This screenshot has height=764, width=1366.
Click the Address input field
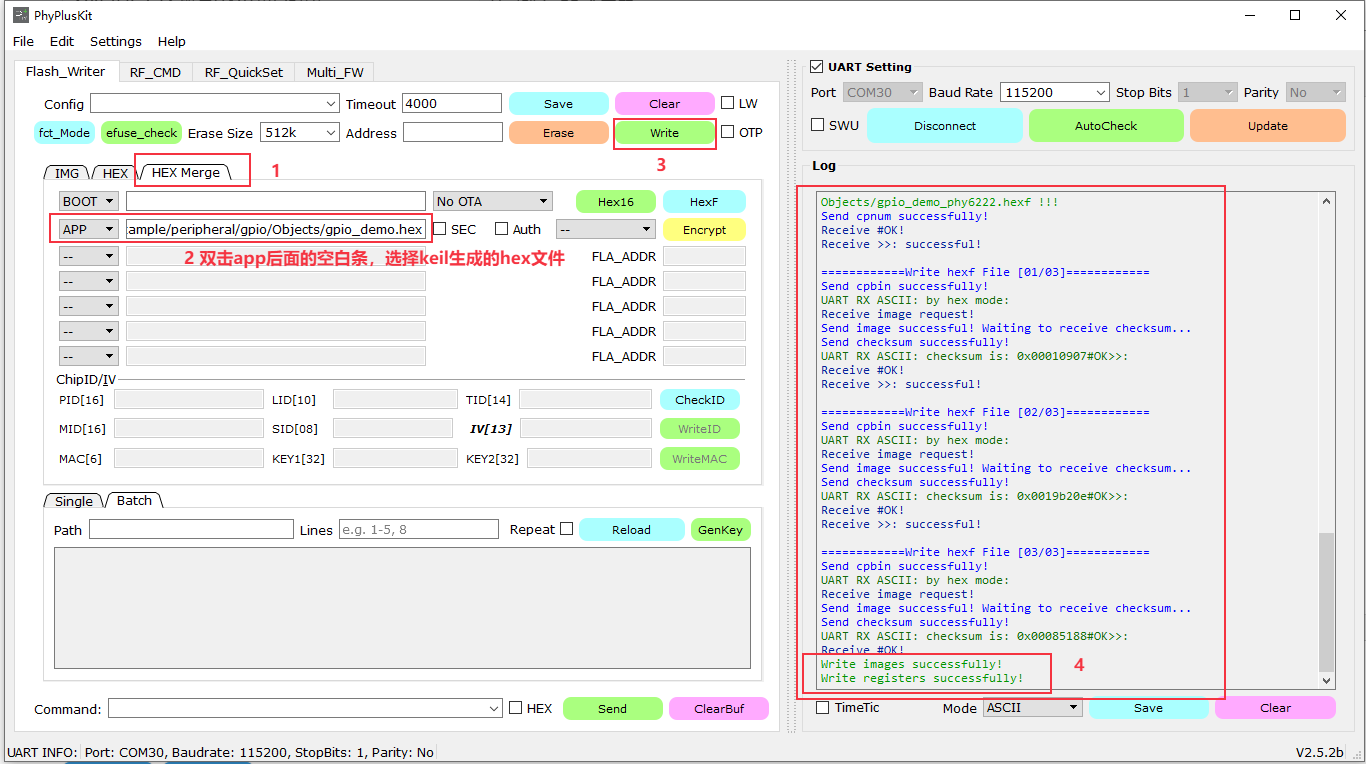453,132
